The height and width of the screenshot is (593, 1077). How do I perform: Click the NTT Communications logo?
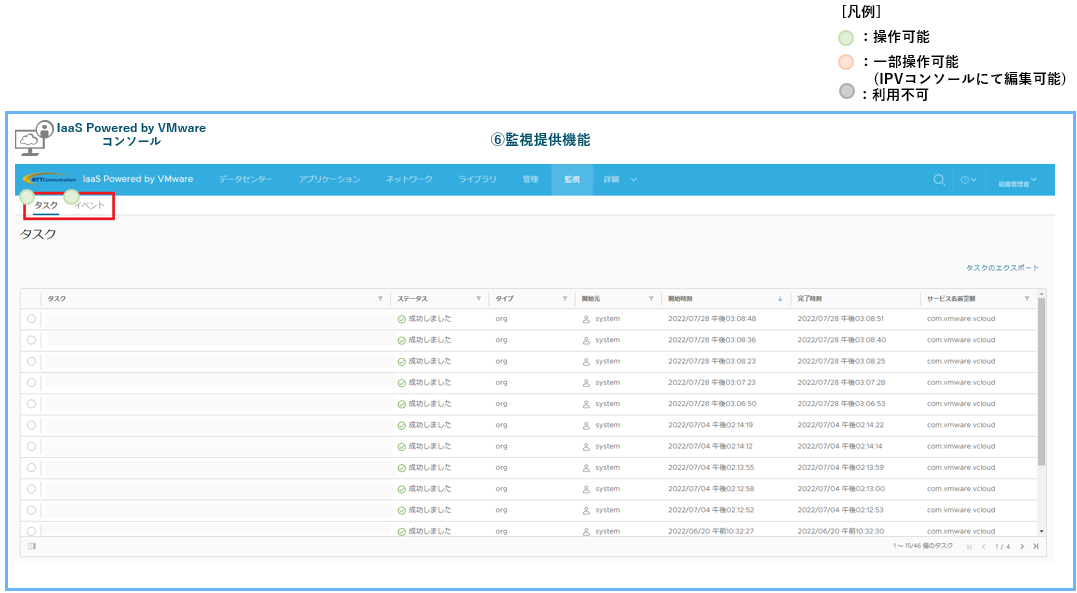click(x=49, y=180)
